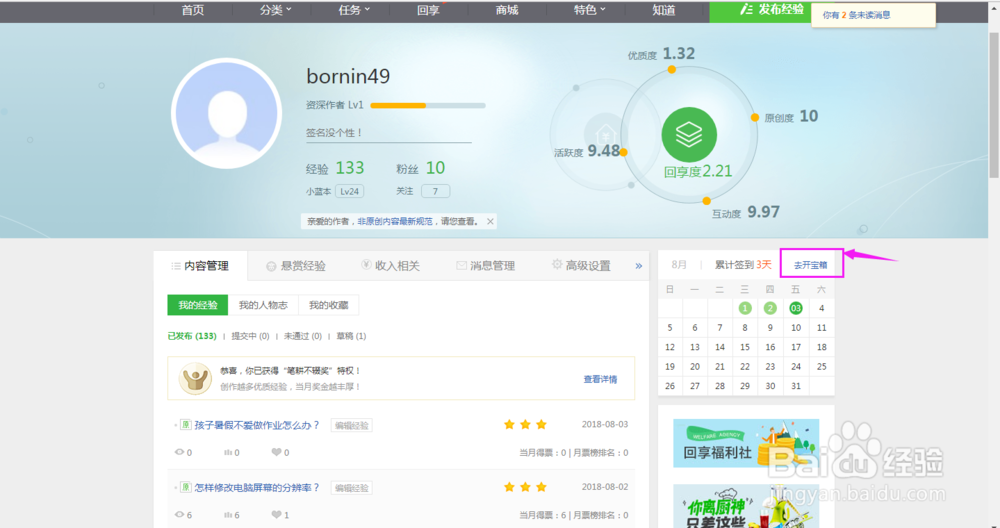1000x528 pixels.
Task: Filter by 已发布 (133)
Action: coord(192,336)
